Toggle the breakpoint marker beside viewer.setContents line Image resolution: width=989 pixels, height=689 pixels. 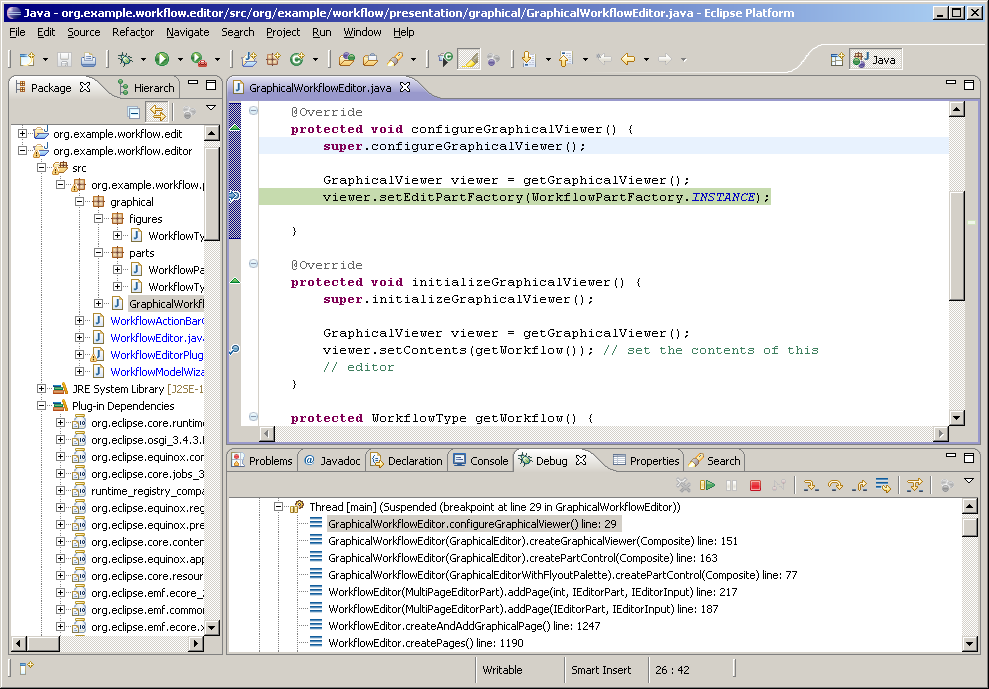coord(234,350)
